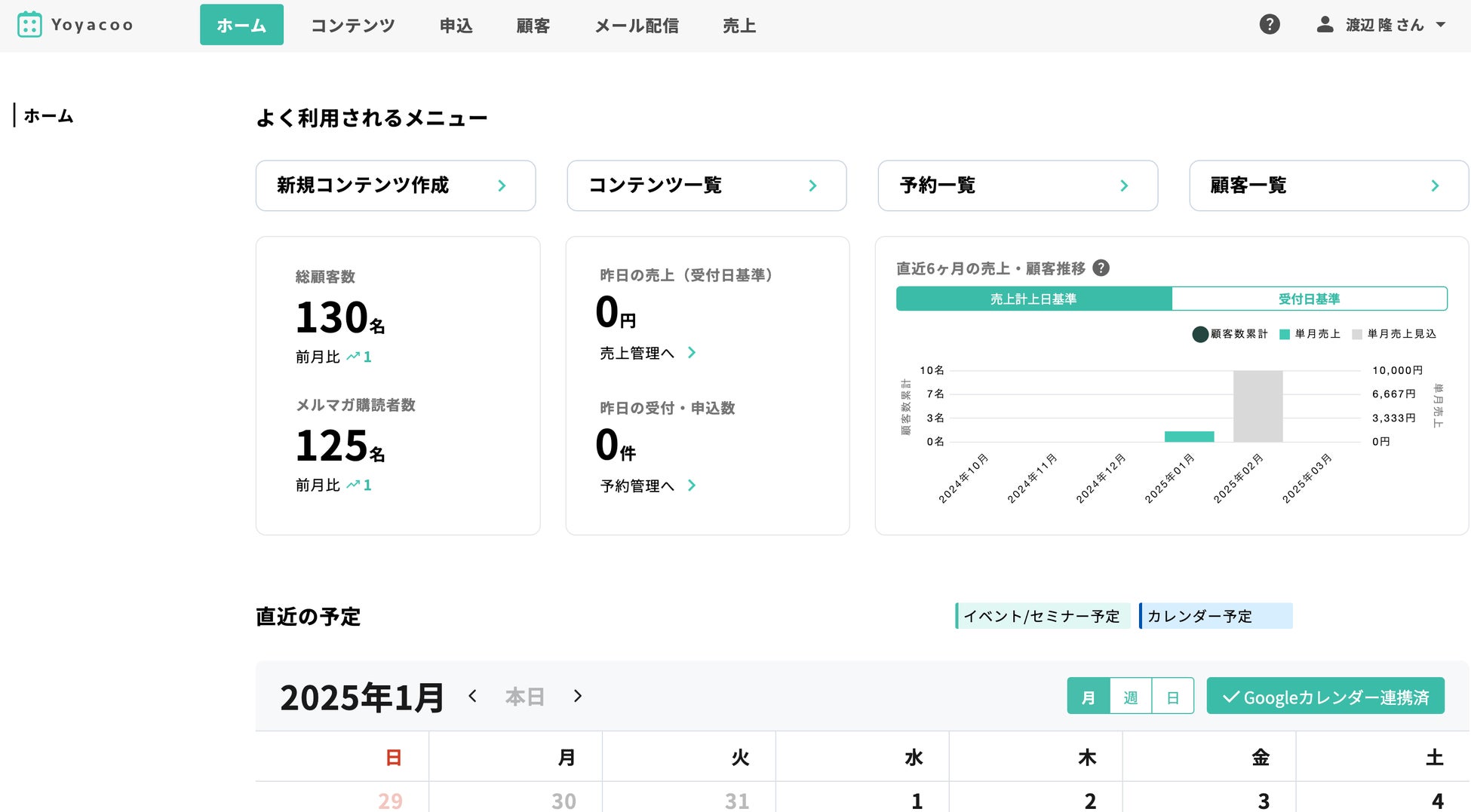The width and height of the screenshot is (1471, 812).
Task: Click the 単月売上 legend color swatch
Action: [1285, 335]
